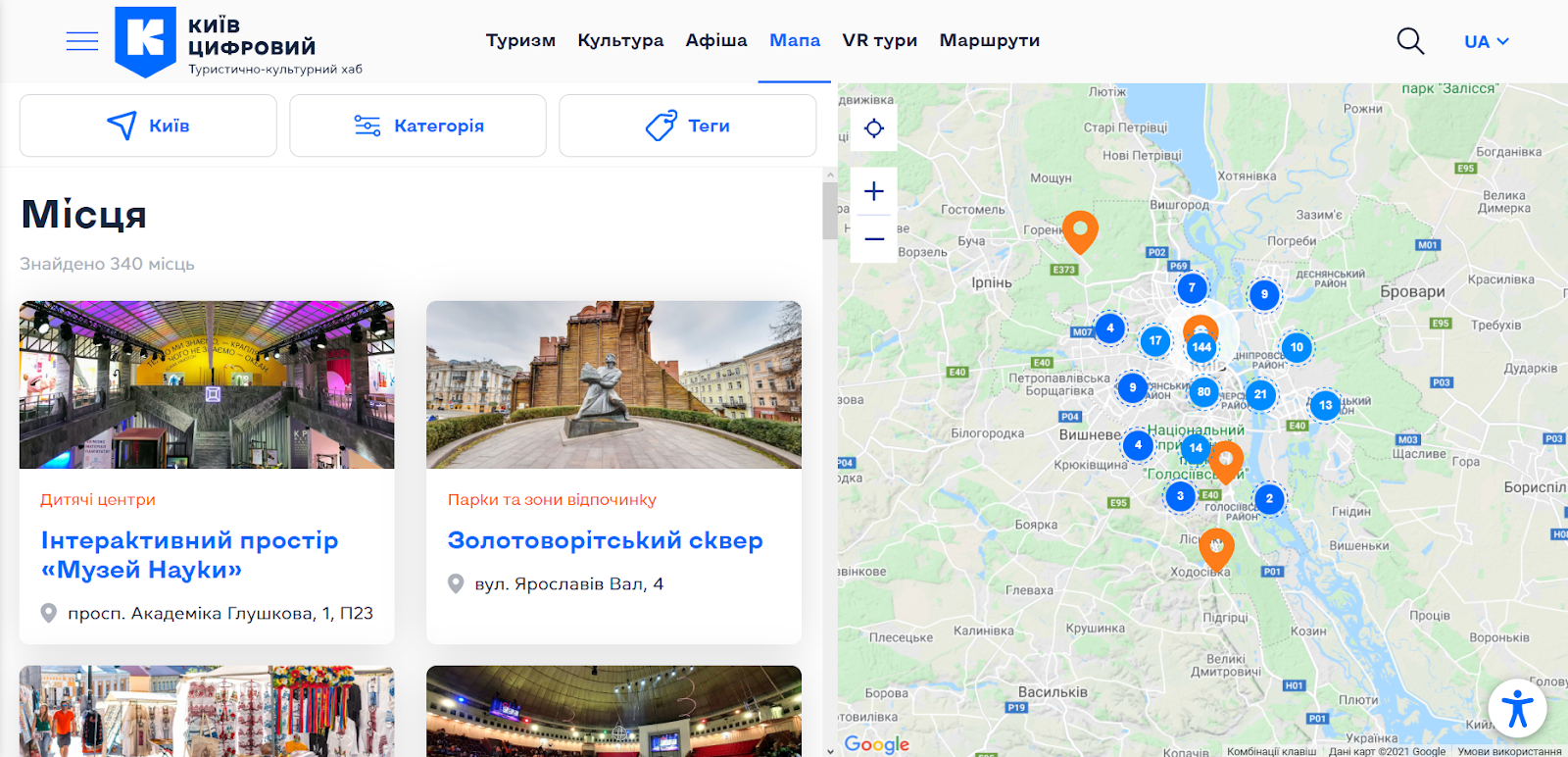This screenshot has width=1568, height=757.
Task: Click the просп. Академіка Глушкова address
Action: coord(220,613)
